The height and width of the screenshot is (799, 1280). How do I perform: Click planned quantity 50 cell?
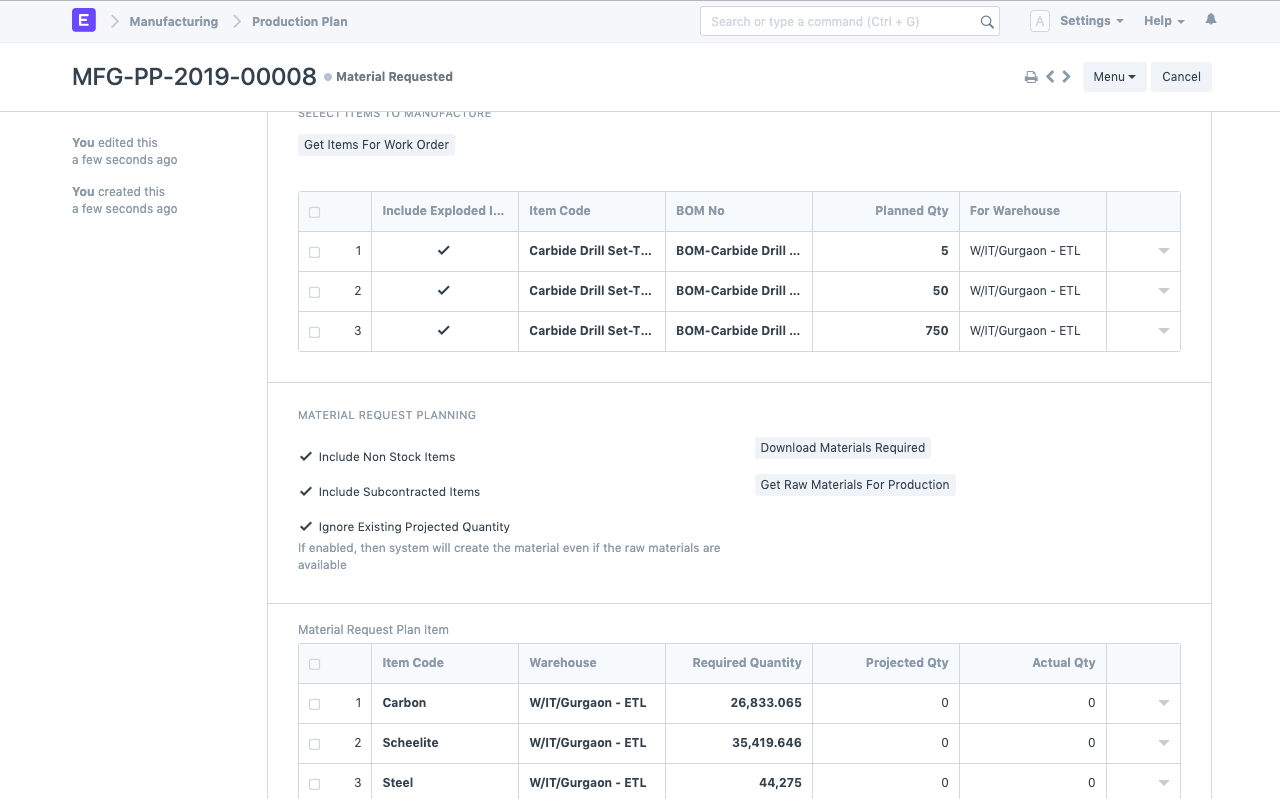886,291
